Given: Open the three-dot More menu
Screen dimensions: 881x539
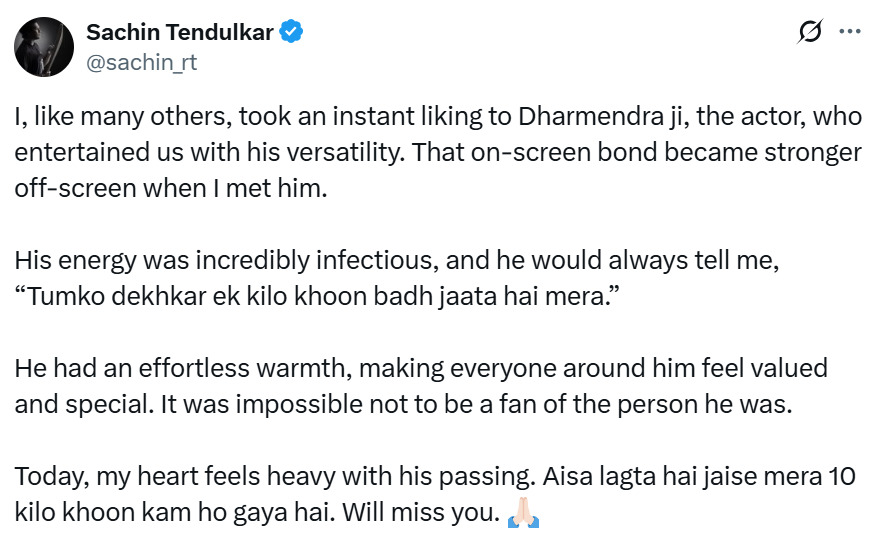Looking at the screenshot, I should coord(849,32).
